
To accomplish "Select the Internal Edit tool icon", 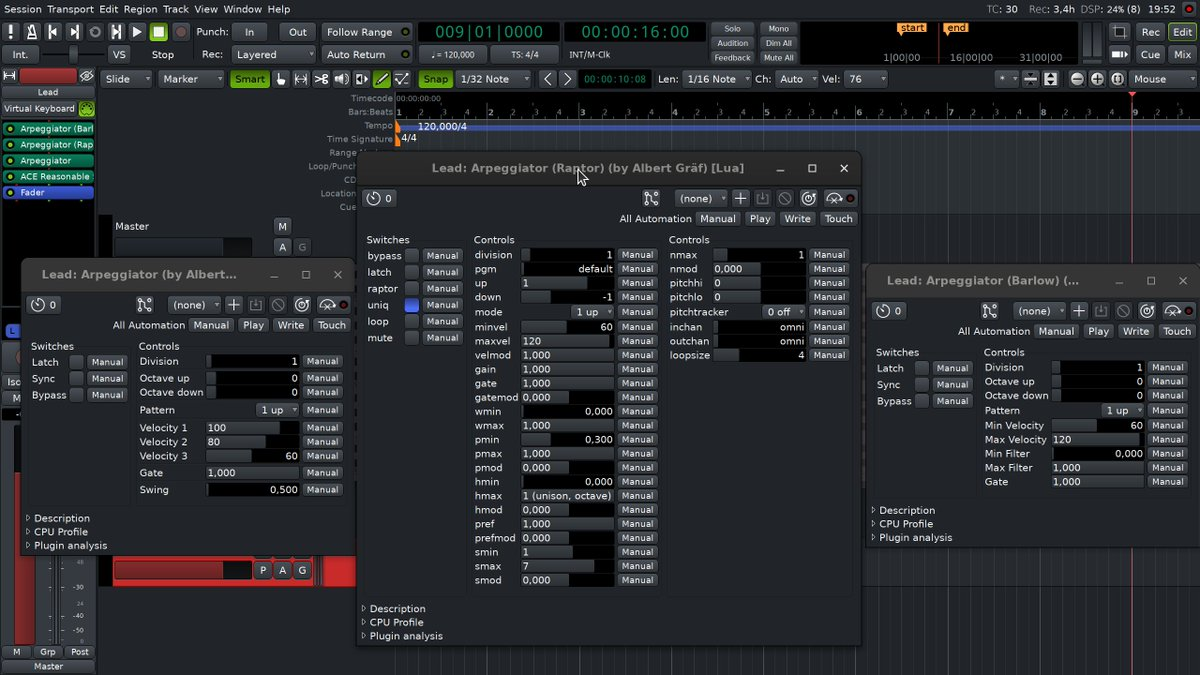I will 401,79.
